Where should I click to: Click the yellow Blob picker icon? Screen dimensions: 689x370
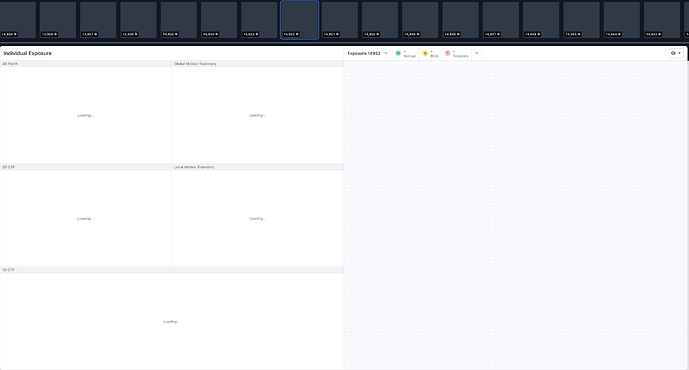[x=425, y=53]
